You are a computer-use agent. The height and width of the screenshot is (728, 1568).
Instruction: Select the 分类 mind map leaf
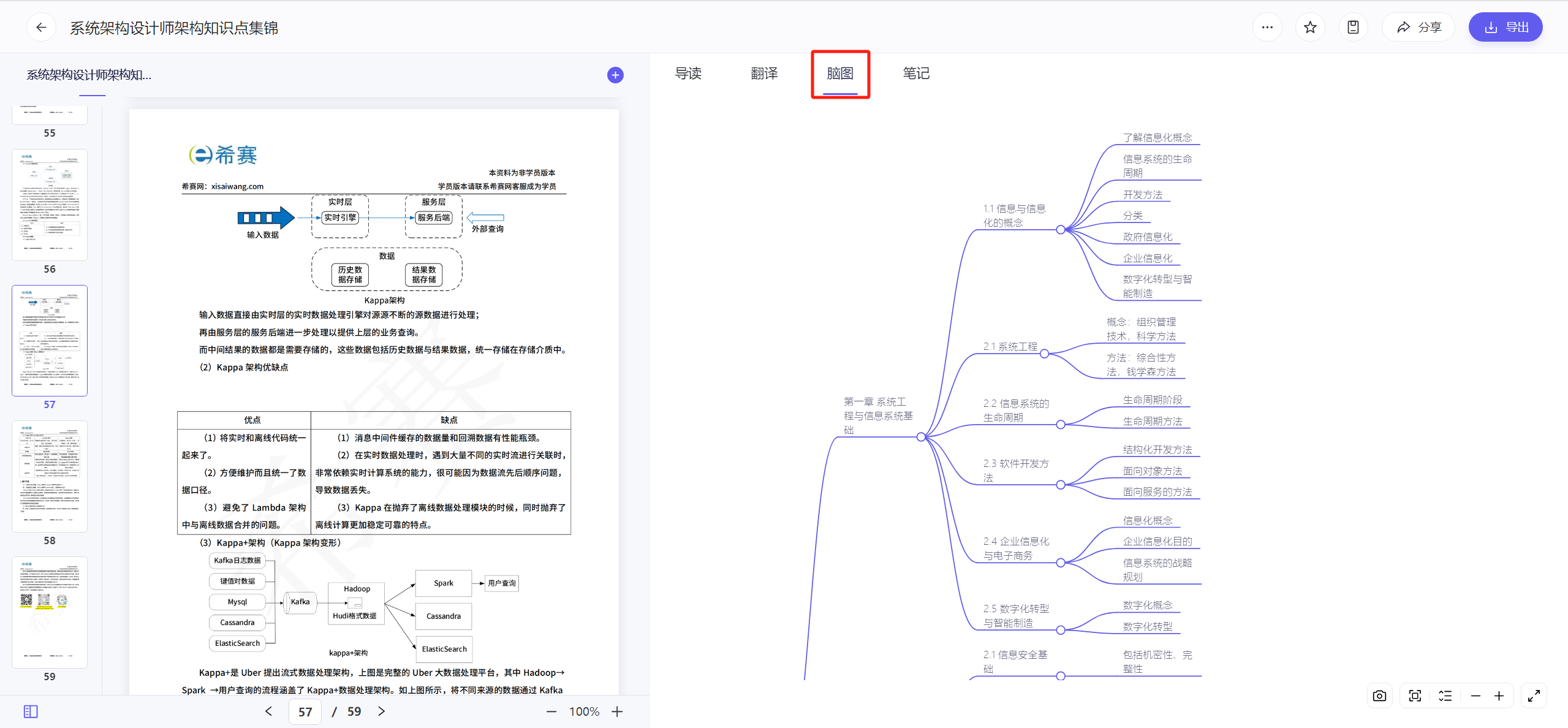[1132, 215]
